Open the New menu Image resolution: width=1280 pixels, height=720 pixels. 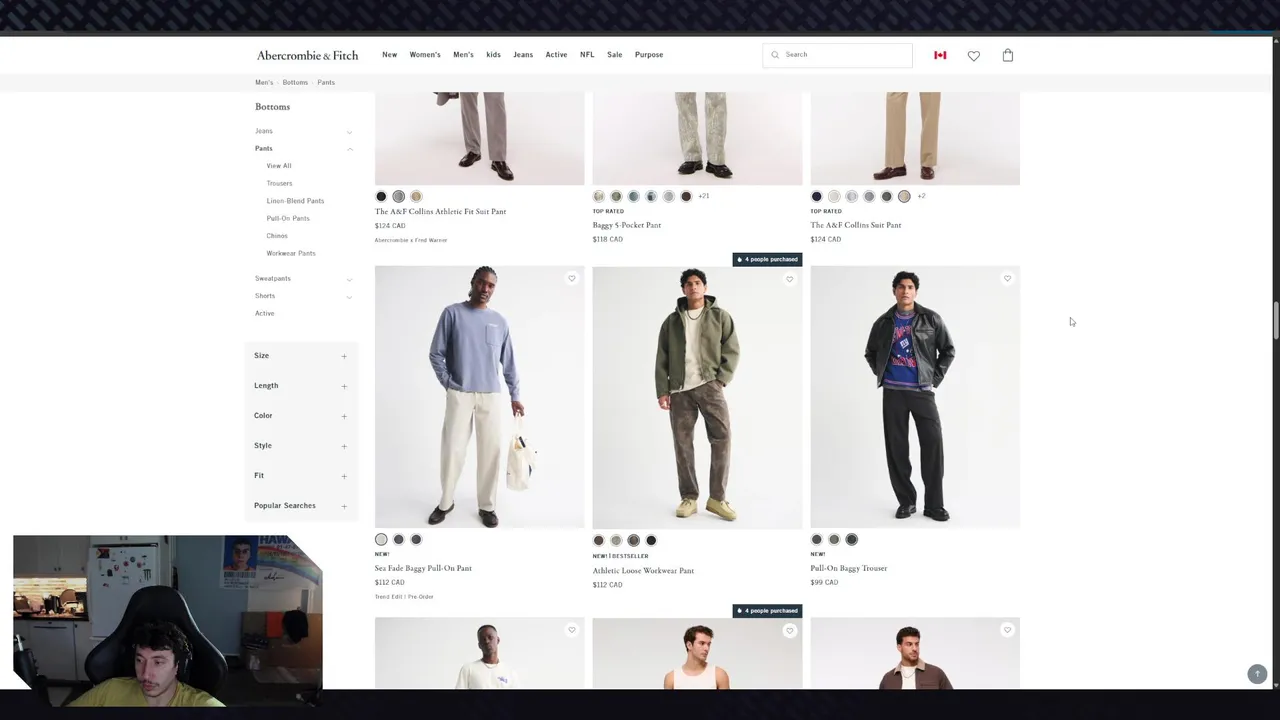[x=389, y=55]
